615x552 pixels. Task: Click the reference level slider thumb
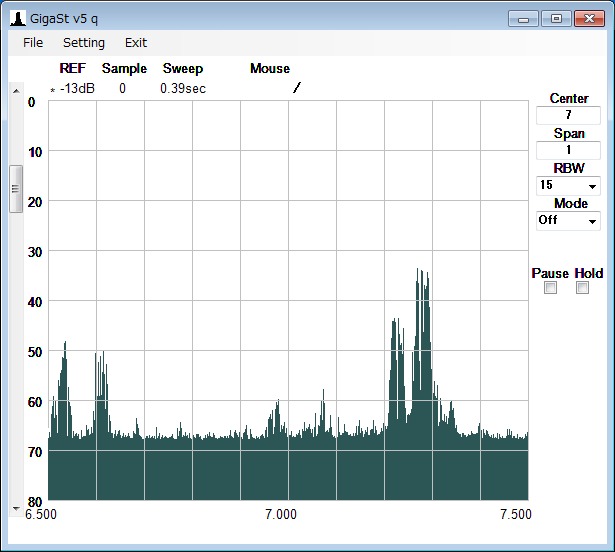pyautogui.click(x=15, y=188)
